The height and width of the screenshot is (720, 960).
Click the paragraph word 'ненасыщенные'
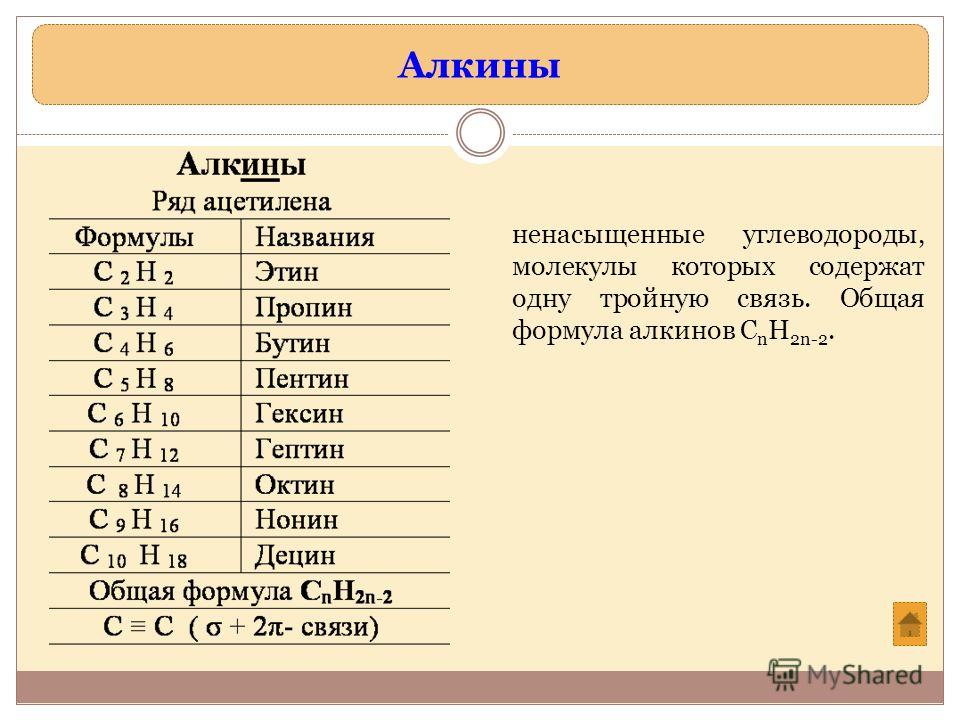(x=609, y=235)
